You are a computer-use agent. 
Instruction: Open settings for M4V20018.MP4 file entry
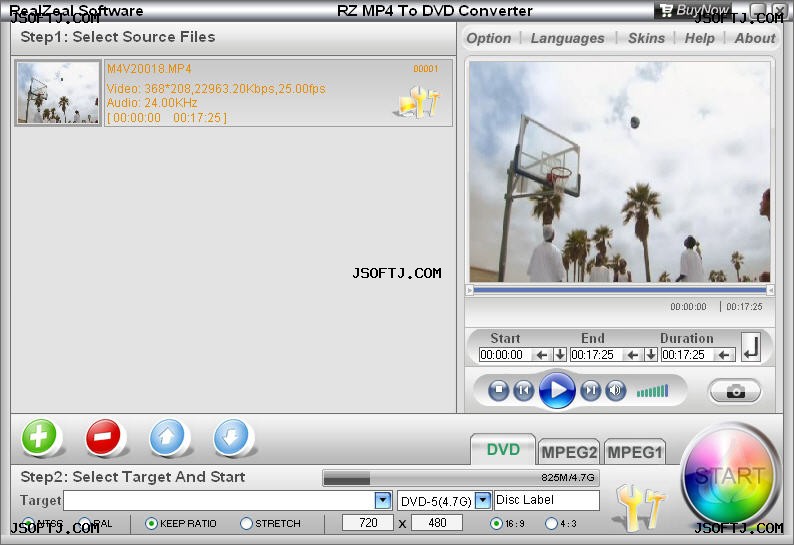tap(417, 102)
